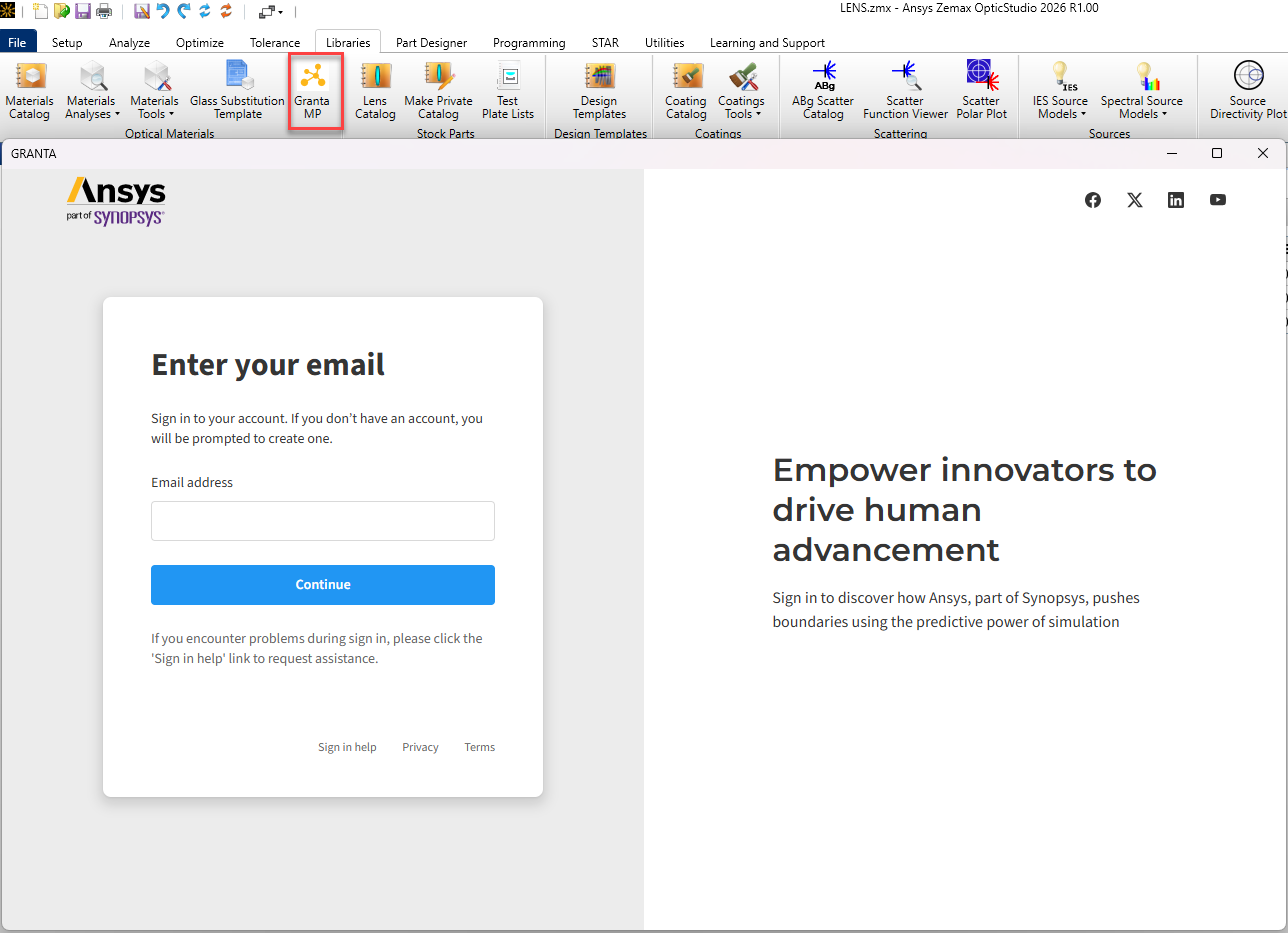Viewport: 1288px width, 933px height.
Task: Open the Materials Catalog
Action: pos(30,91)
